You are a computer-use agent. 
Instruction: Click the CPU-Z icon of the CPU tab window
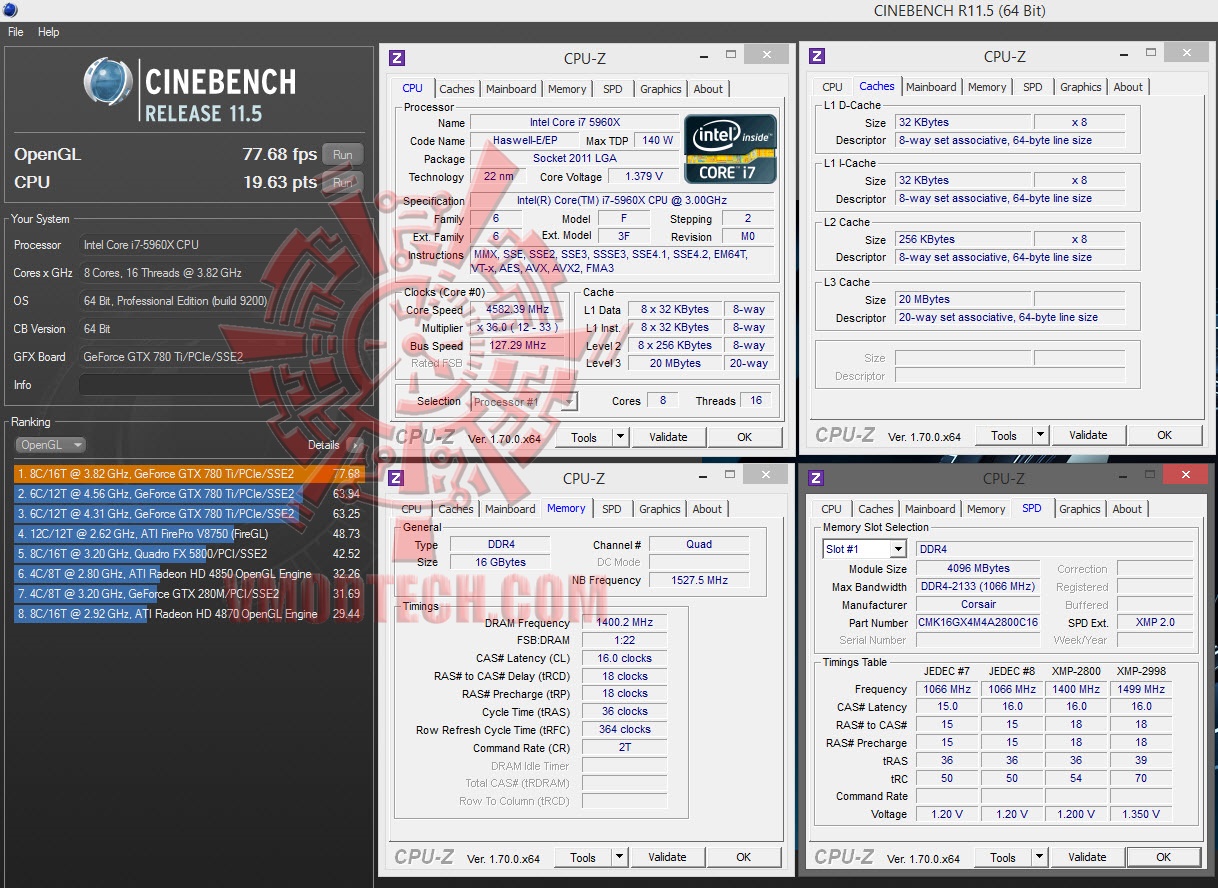click(397, 58)
